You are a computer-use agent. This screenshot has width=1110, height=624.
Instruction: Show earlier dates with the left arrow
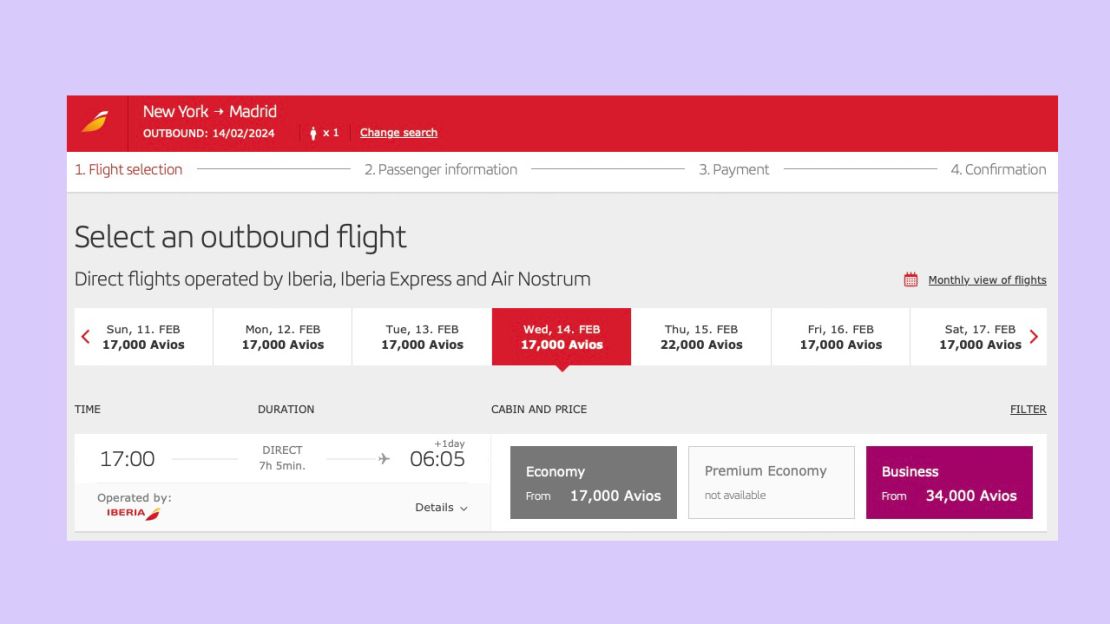tap(86, 336)
